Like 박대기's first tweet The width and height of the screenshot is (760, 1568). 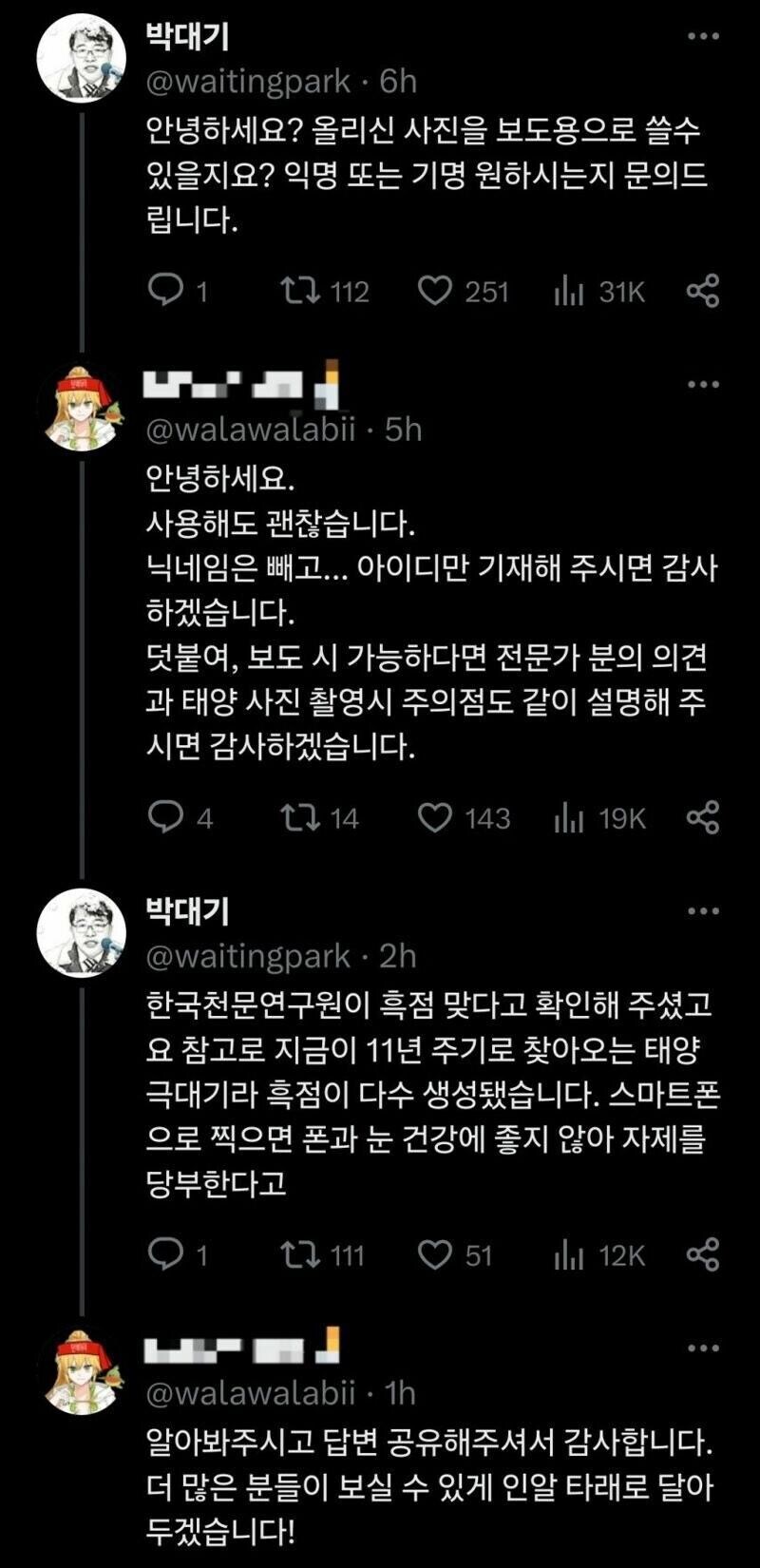pyautogui.click(x=435, y=292)
